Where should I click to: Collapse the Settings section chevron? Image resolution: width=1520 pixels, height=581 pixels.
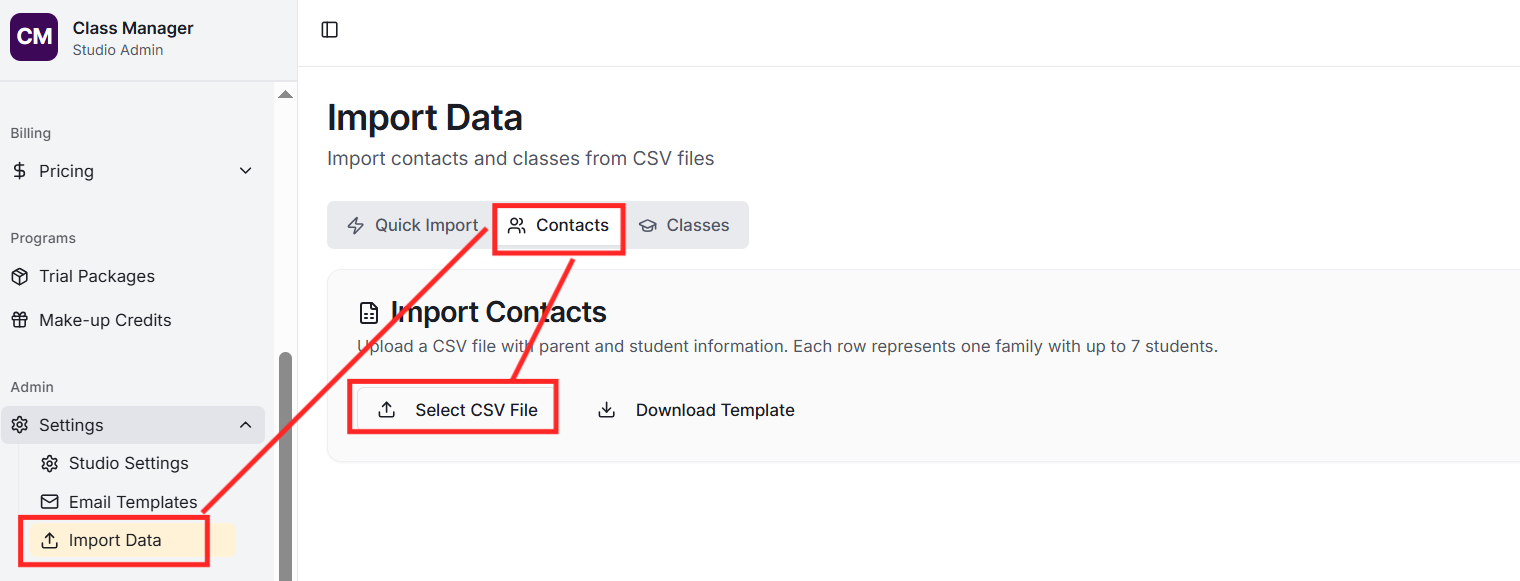click(x=246, y=425)
